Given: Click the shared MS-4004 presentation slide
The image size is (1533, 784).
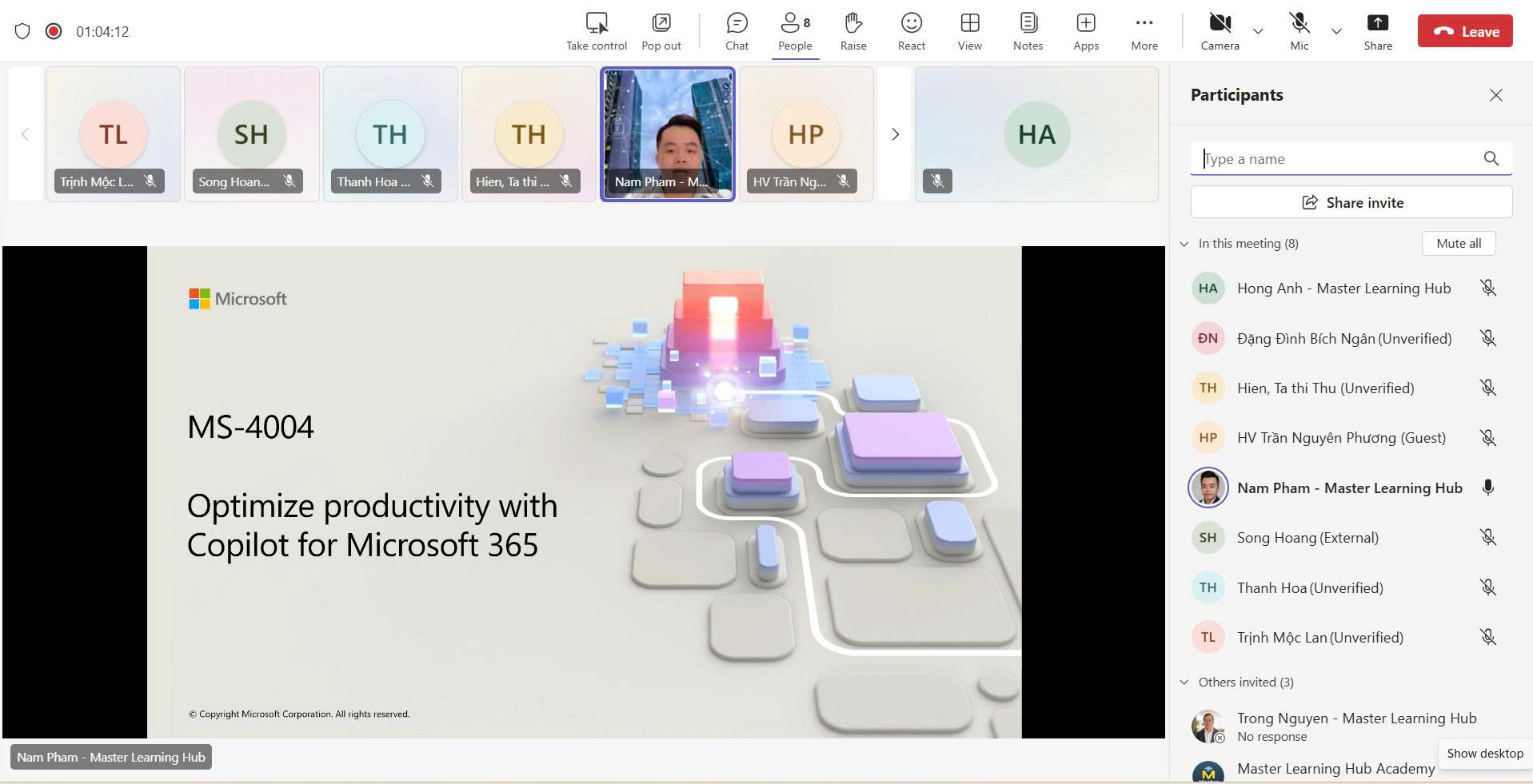Looking at the screenshot, I should [x=584, y=491].
